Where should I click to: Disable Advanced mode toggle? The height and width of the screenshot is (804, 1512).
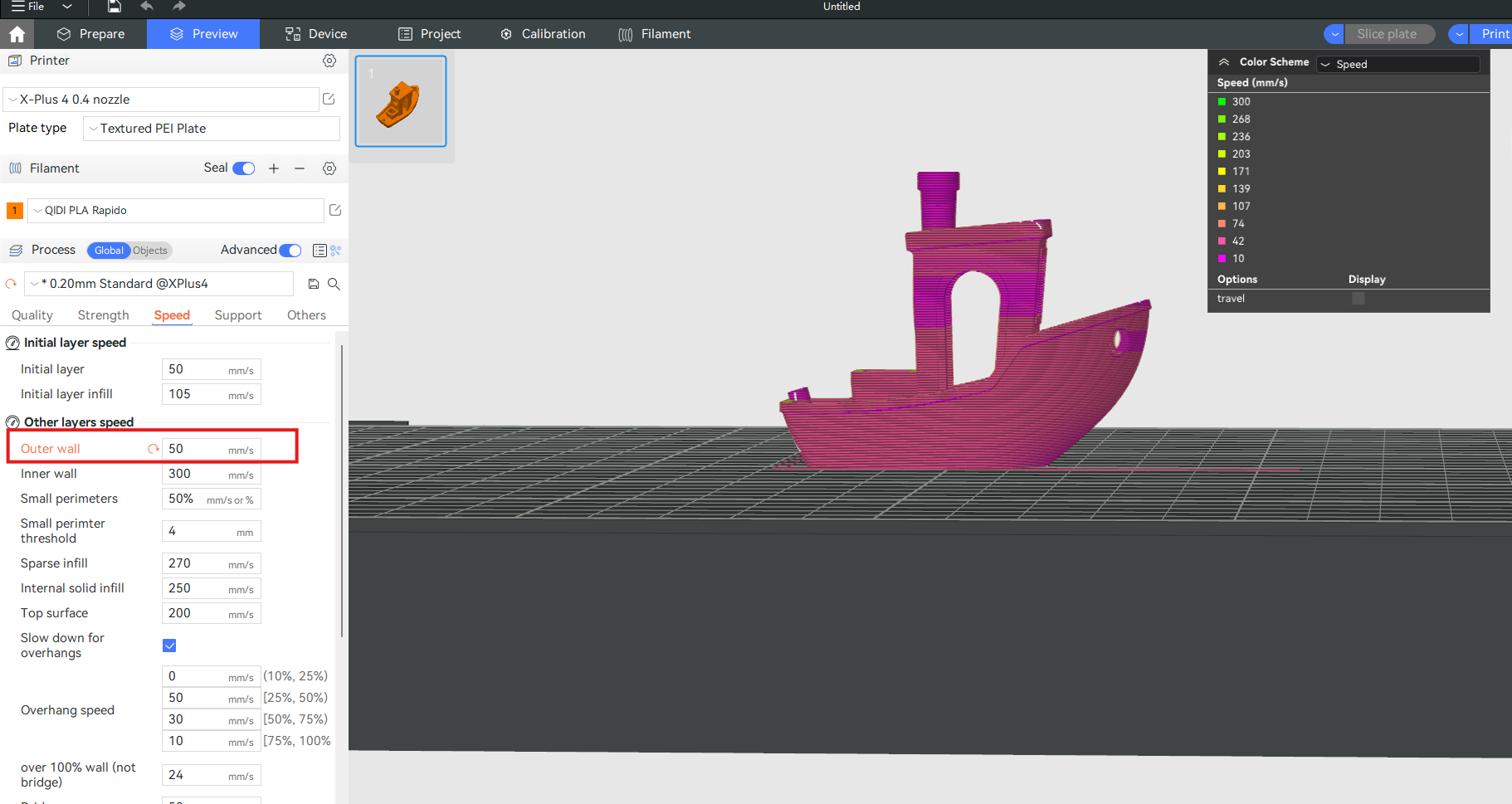point(290,251)
